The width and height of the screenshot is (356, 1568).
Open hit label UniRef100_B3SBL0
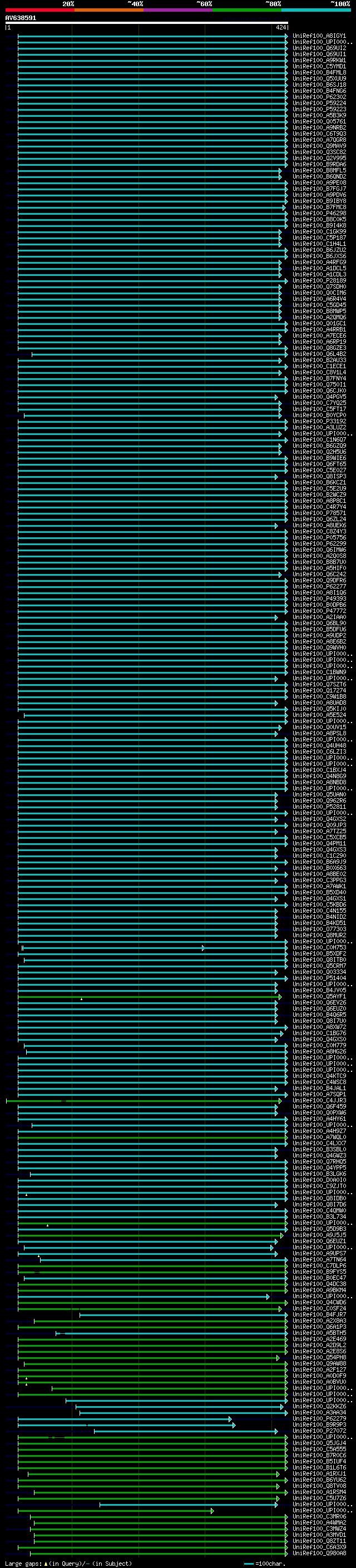(x=319, y=1149)
